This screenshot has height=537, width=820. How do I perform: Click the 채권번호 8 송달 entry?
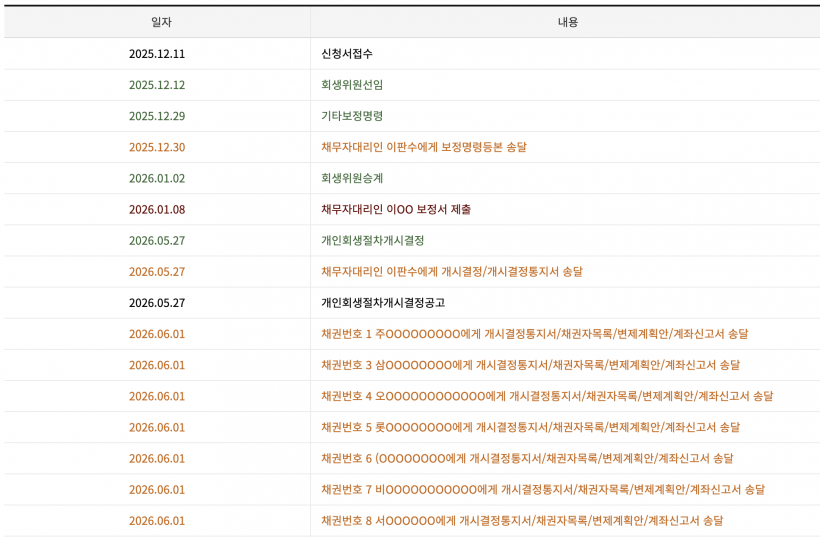tap(522, 521)
